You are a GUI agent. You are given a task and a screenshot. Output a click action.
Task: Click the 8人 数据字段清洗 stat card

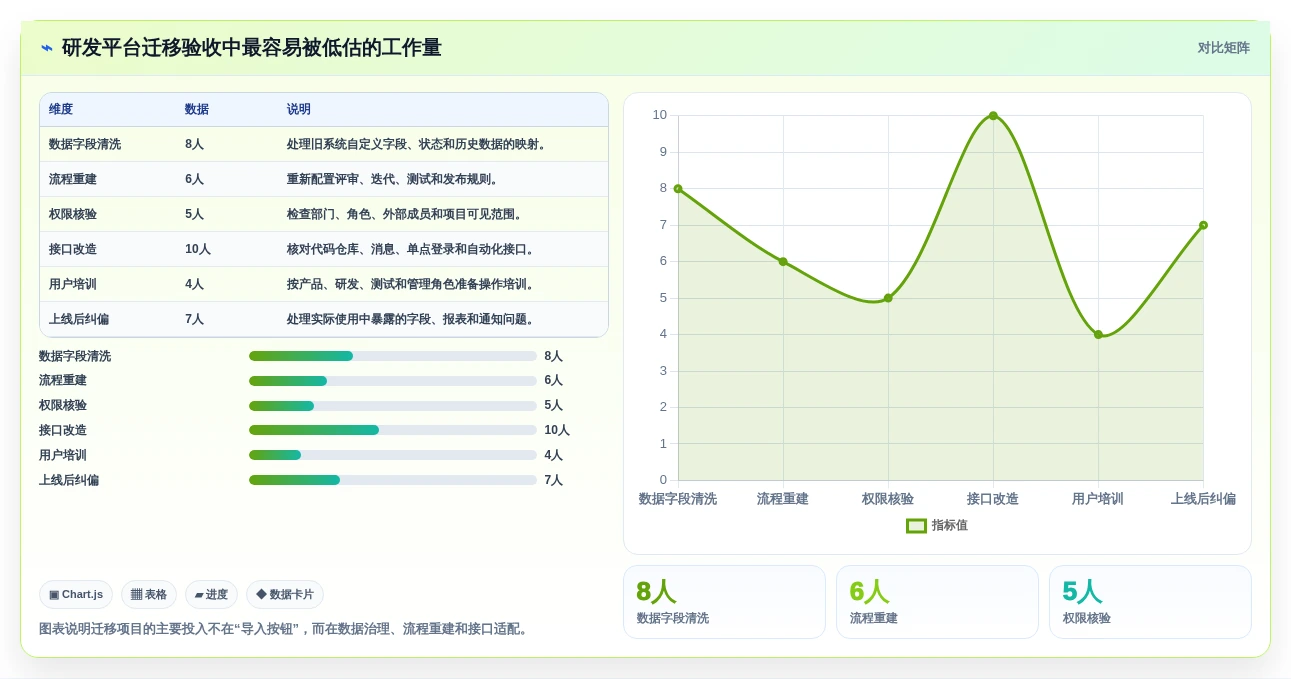(x=724, y=602)
